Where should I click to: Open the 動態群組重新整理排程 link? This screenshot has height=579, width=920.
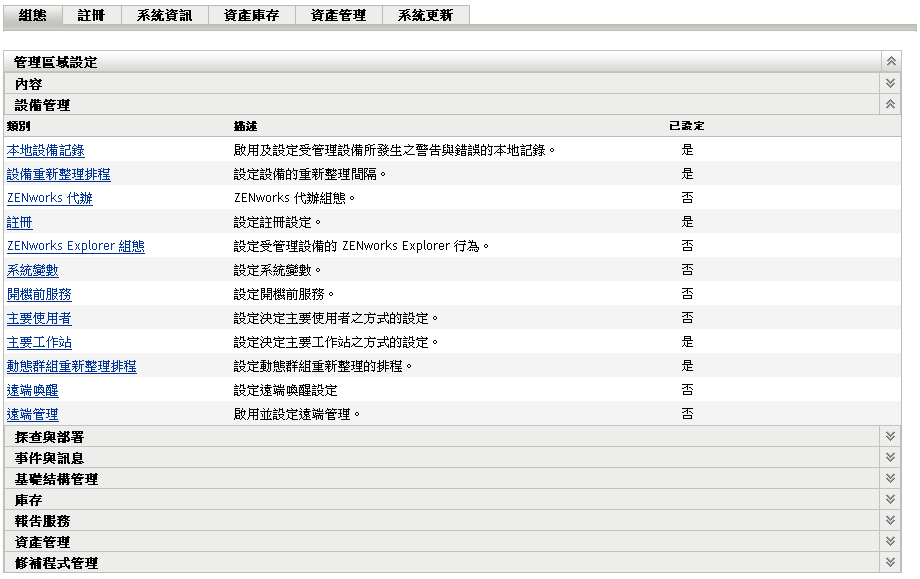(72, 367)
